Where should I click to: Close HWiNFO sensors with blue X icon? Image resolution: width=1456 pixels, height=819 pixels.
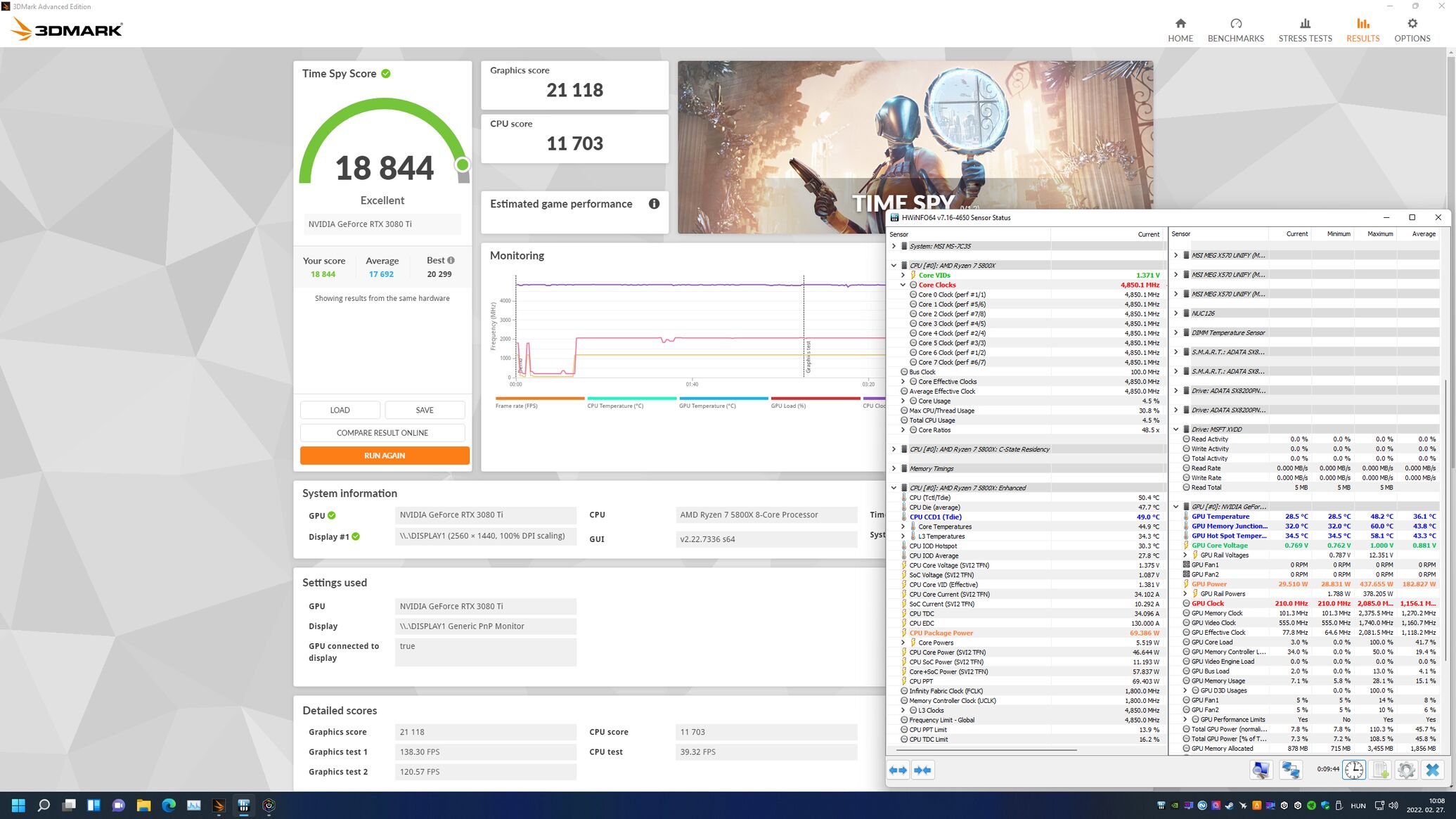click(x=1432, y=770)
